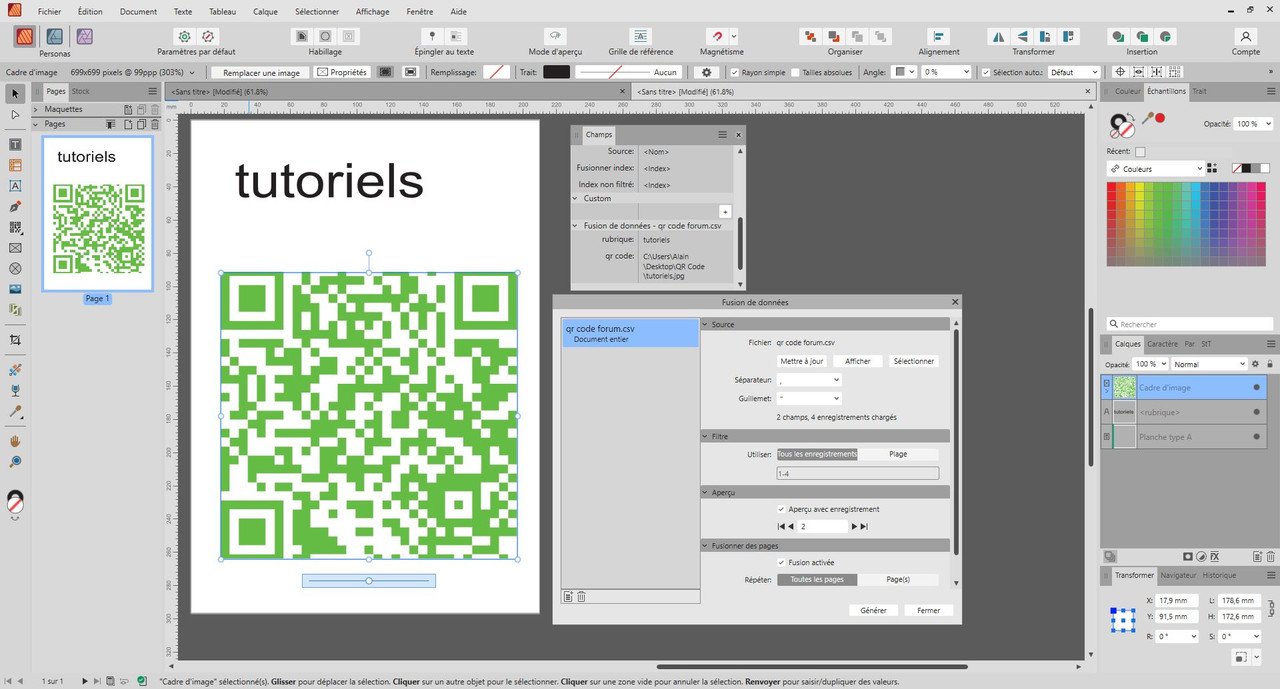
Task: Select the Move tool in the toolbox
Action: coord(15,94)
